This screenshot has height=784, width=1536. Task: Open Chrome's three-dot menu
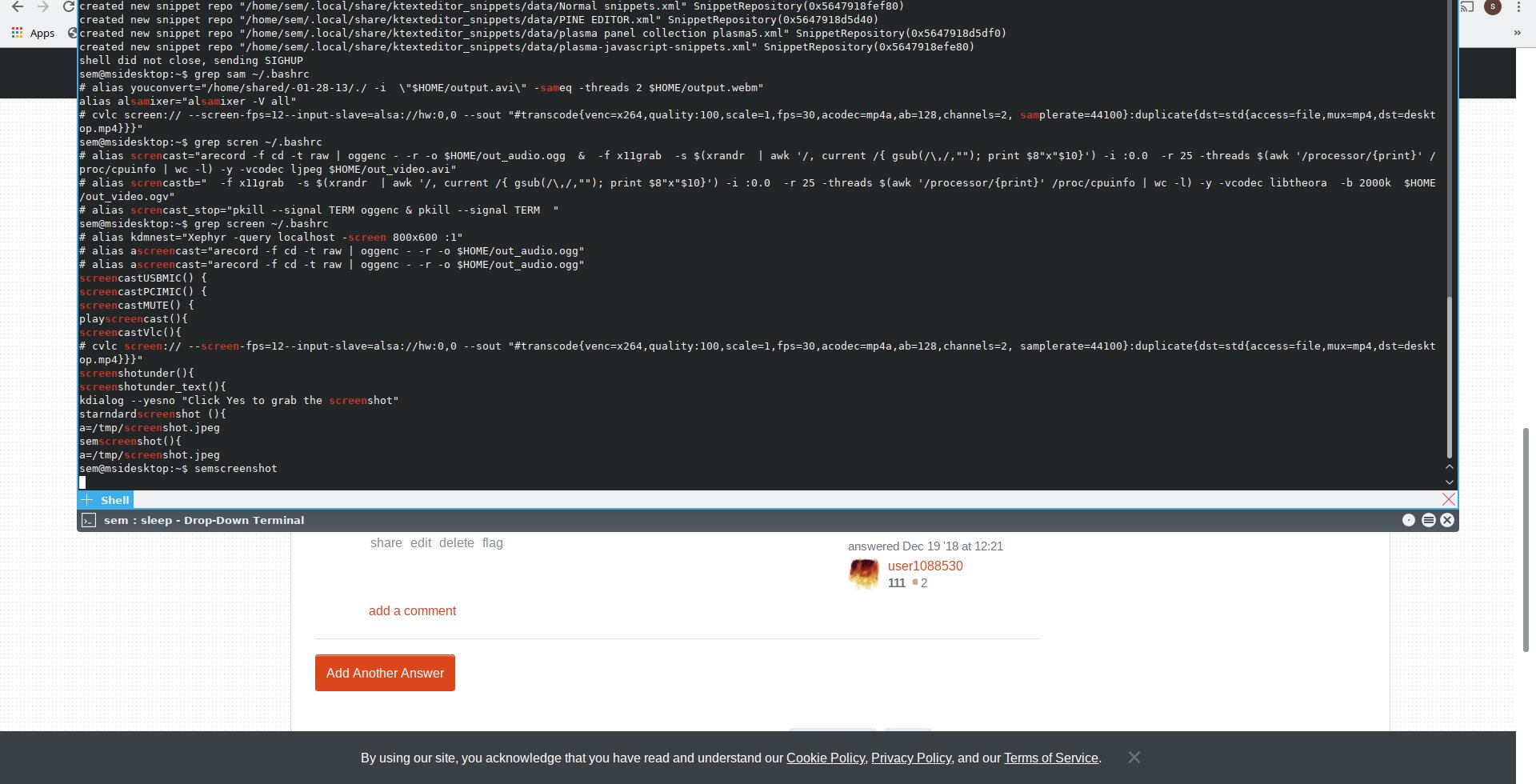1518,7
